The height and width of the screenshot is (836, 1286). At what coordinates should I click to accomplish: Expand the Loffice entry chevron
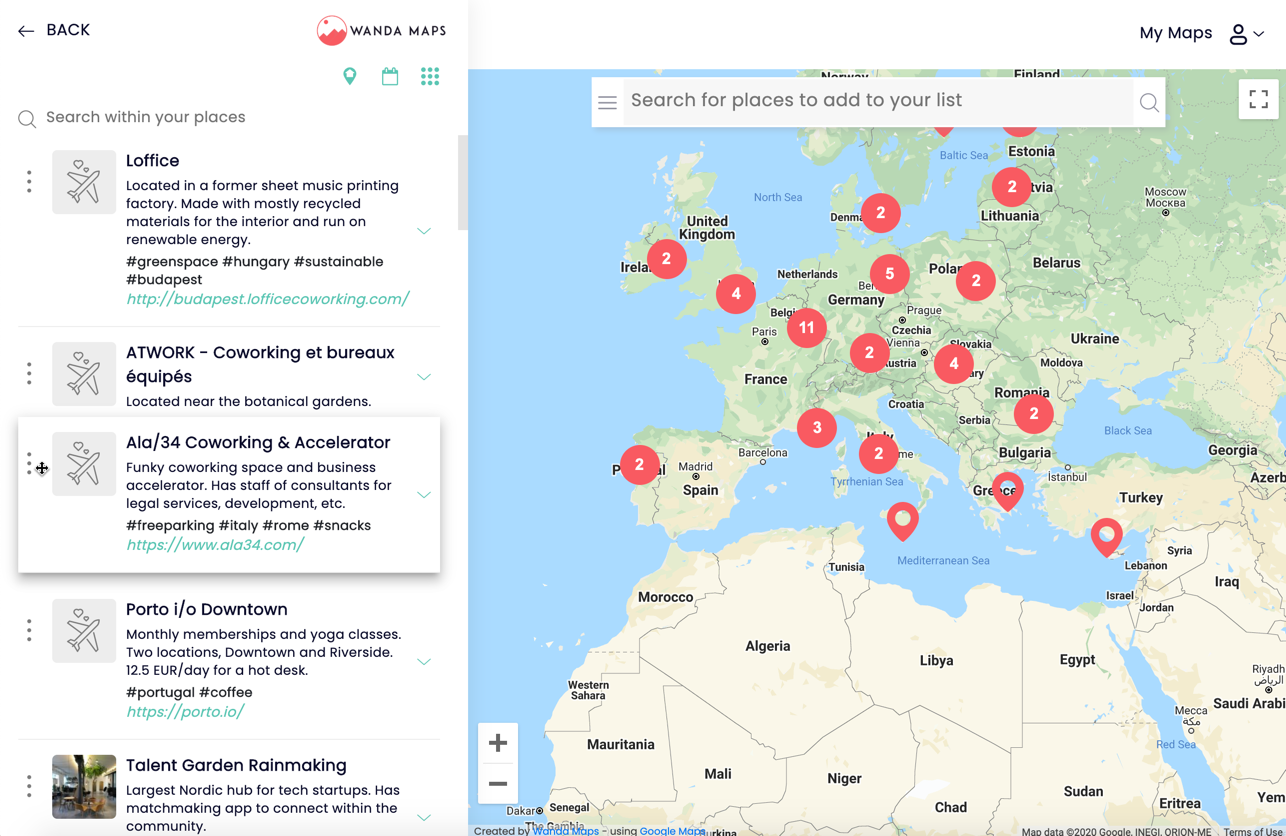424,231
